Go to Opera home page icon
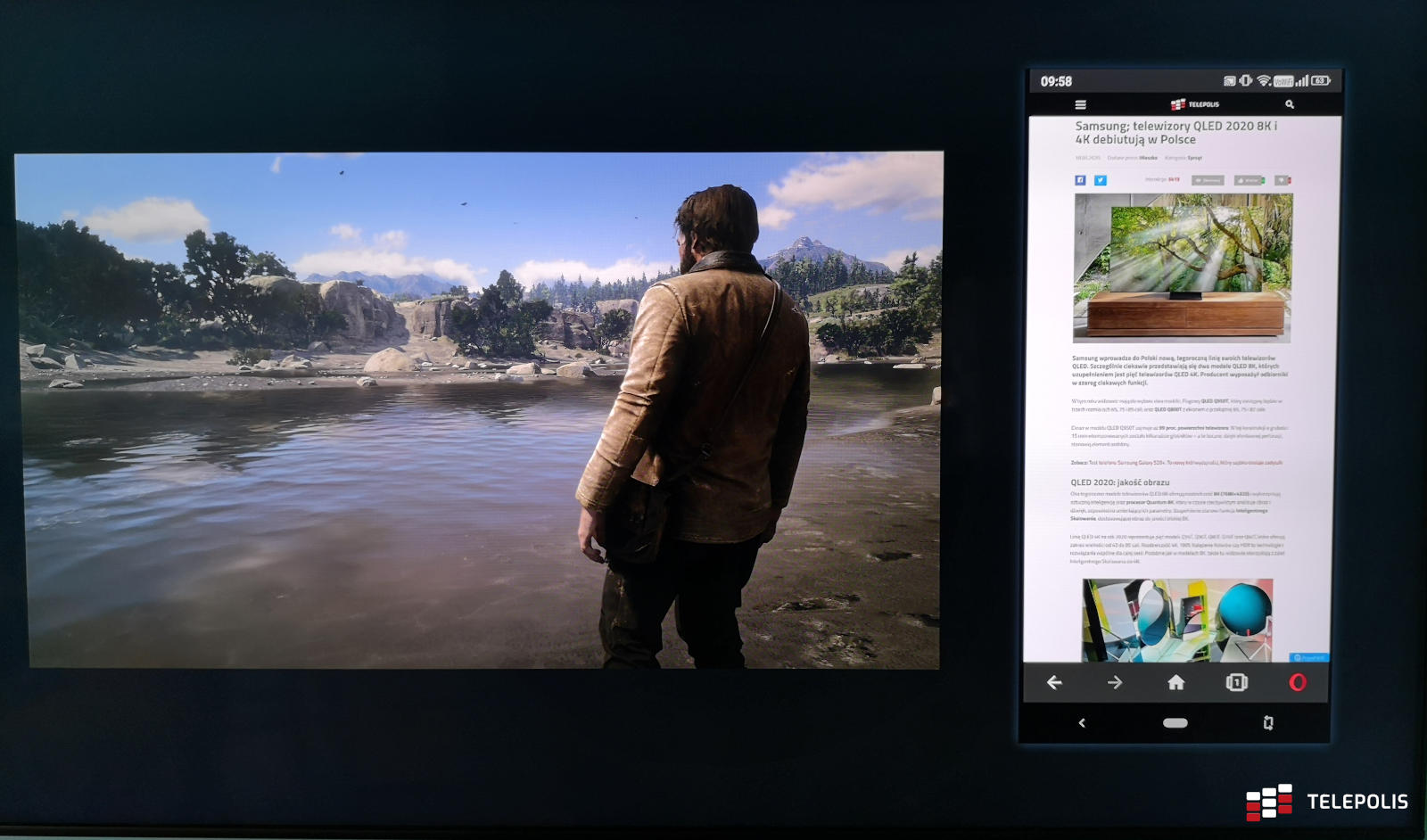The image size is (1427, 840). coord(1175,682)
